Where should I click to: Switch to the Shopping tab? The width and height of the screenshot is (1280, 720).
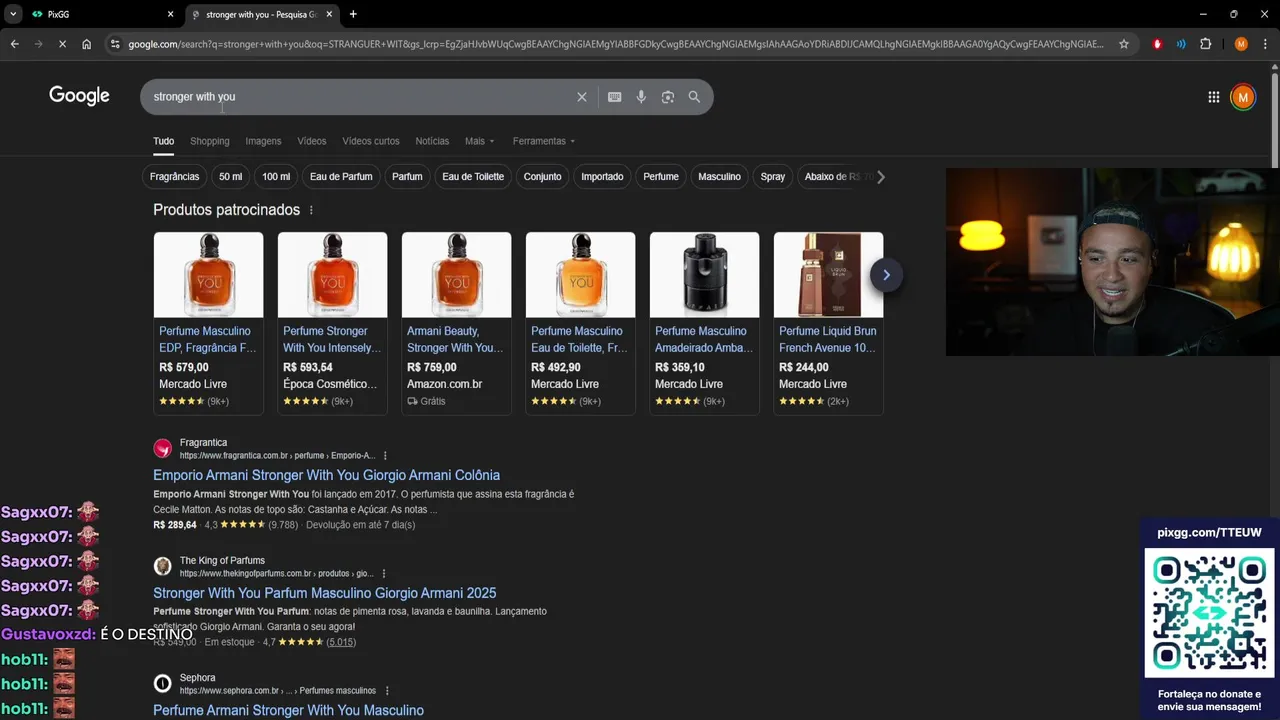pyautogui.click(x=209, y=141)
